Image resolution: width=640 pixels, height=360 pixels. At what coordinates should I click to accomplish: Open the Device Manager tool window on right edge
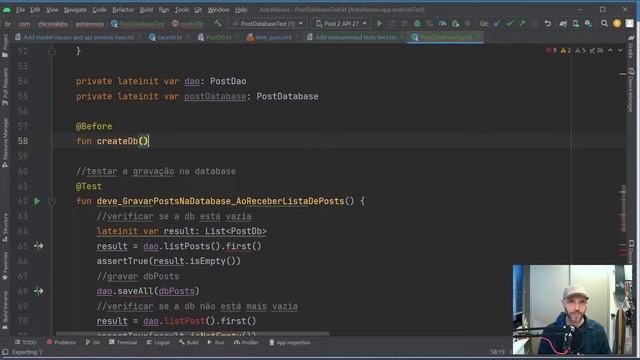click(x=631, y=90)
